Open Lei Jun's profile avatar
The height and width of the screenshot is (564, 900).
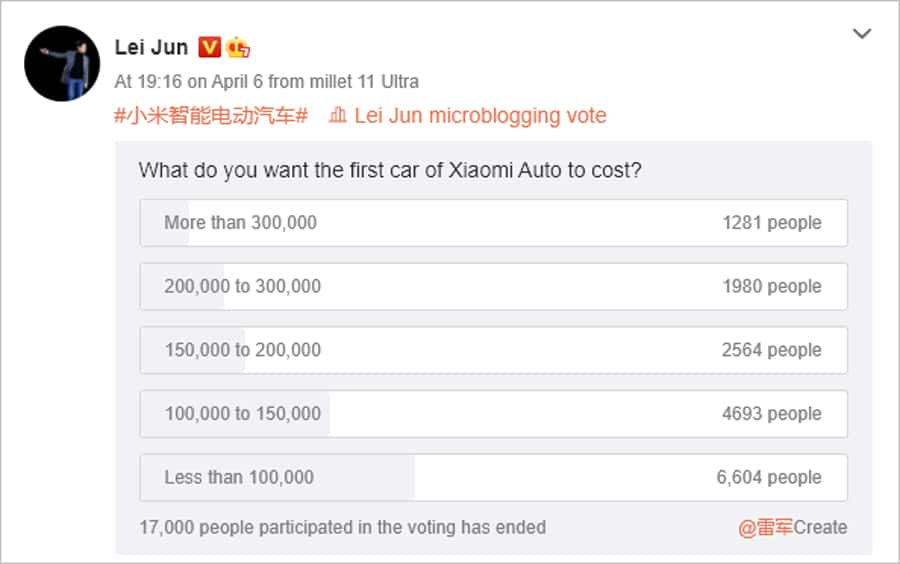pos(62,64)
